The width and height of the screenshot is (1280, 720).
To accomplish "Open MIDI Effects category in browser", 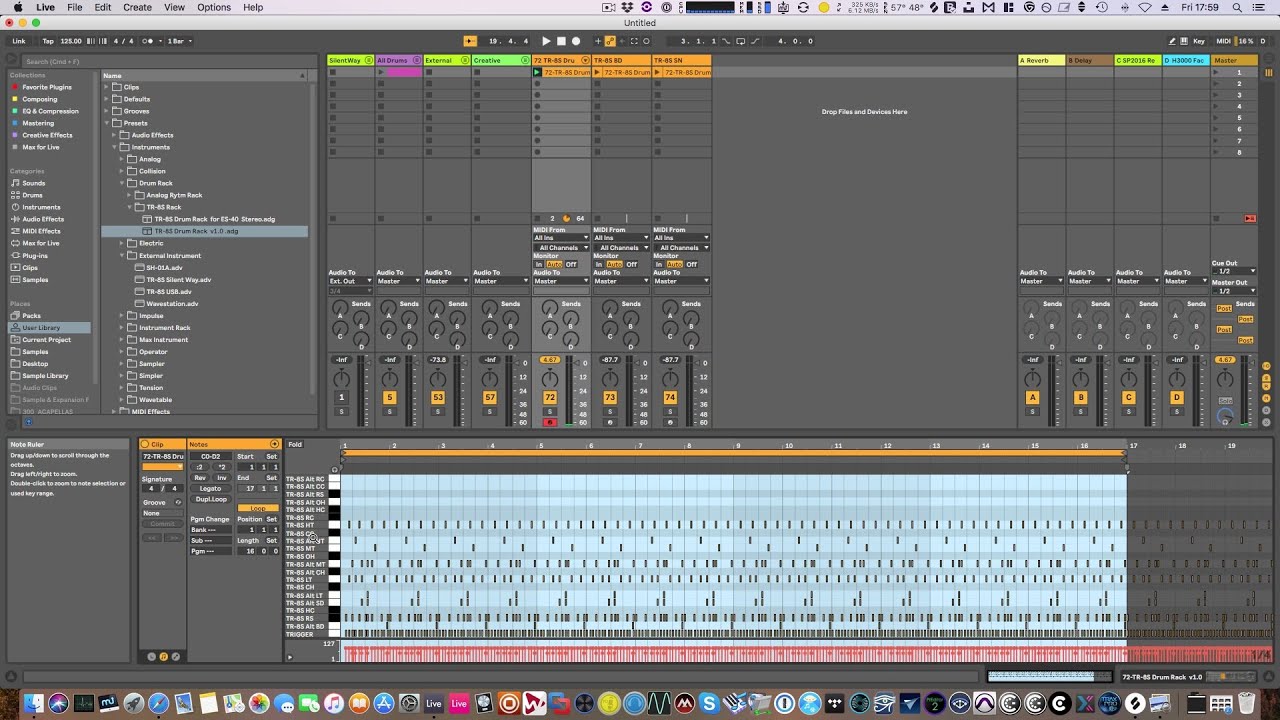I will pyautogui.click(x=41, y=231).
